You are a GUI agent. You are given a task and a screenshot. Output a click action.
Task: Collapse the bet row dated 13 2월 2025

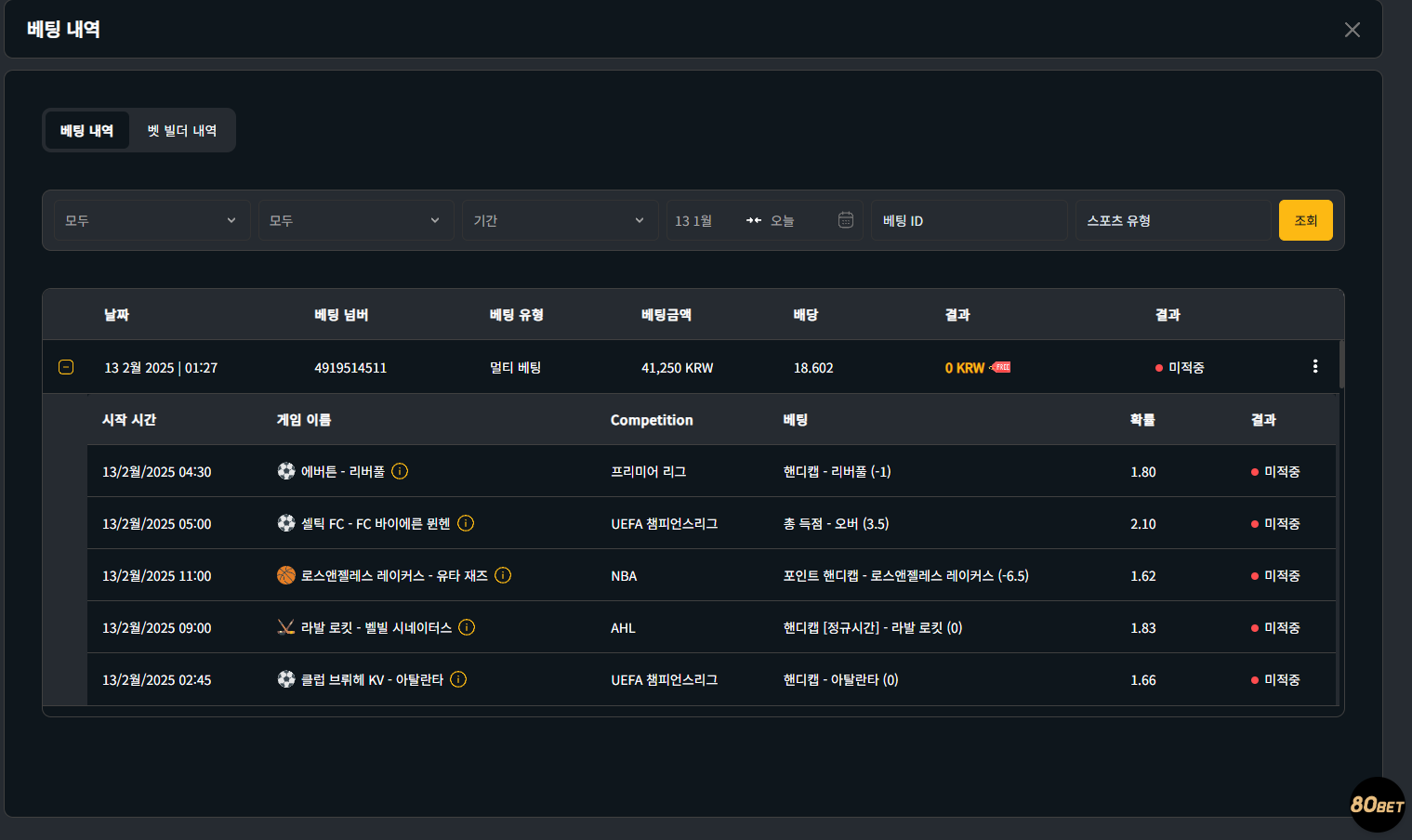pyautogui.click(x=66, y=367)
